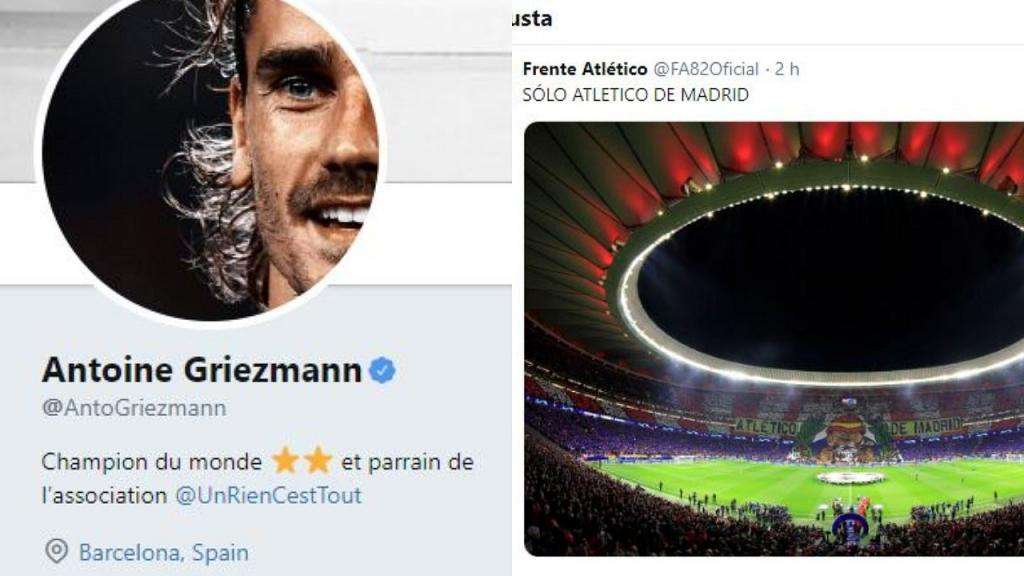Image resolution: width=1024 pixels, height=576 pixels.
Task: Click the 'et parrain de' bio text
Action: pos(408,462)
